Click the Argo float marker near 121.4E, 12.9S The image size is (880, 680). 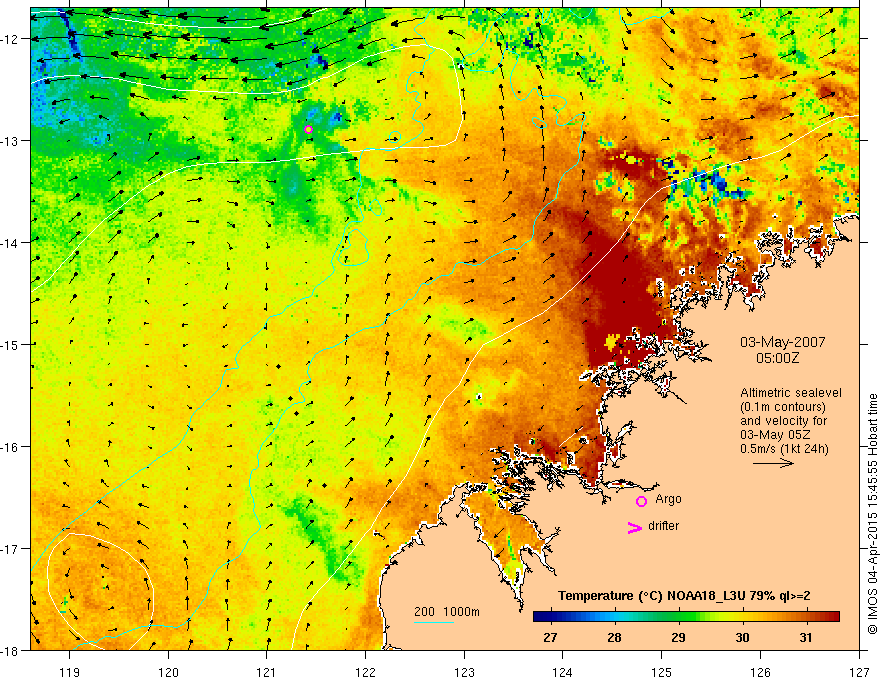308,130
